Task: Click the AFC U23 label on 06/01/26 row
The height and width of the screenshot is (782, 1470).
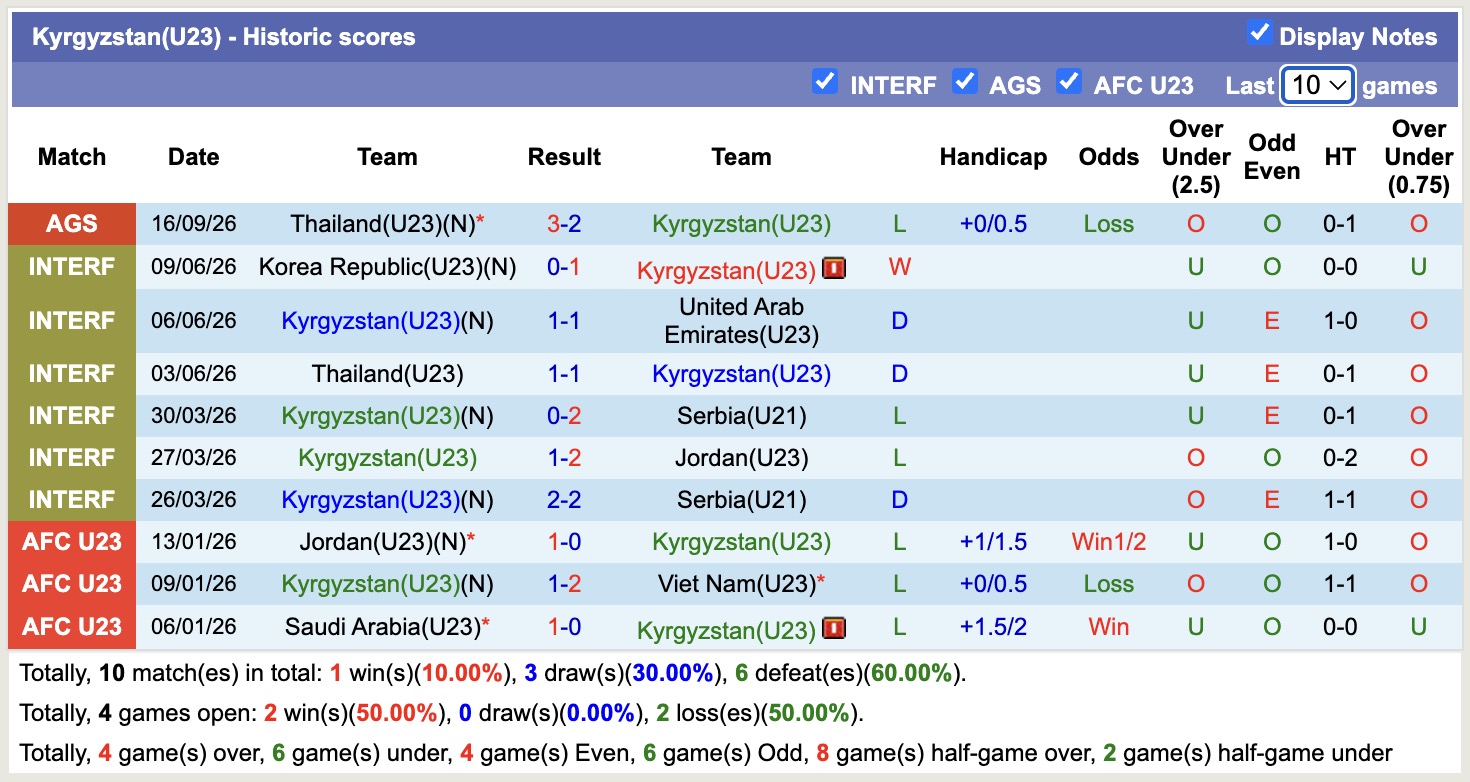Action: click(x=72, y=627)
